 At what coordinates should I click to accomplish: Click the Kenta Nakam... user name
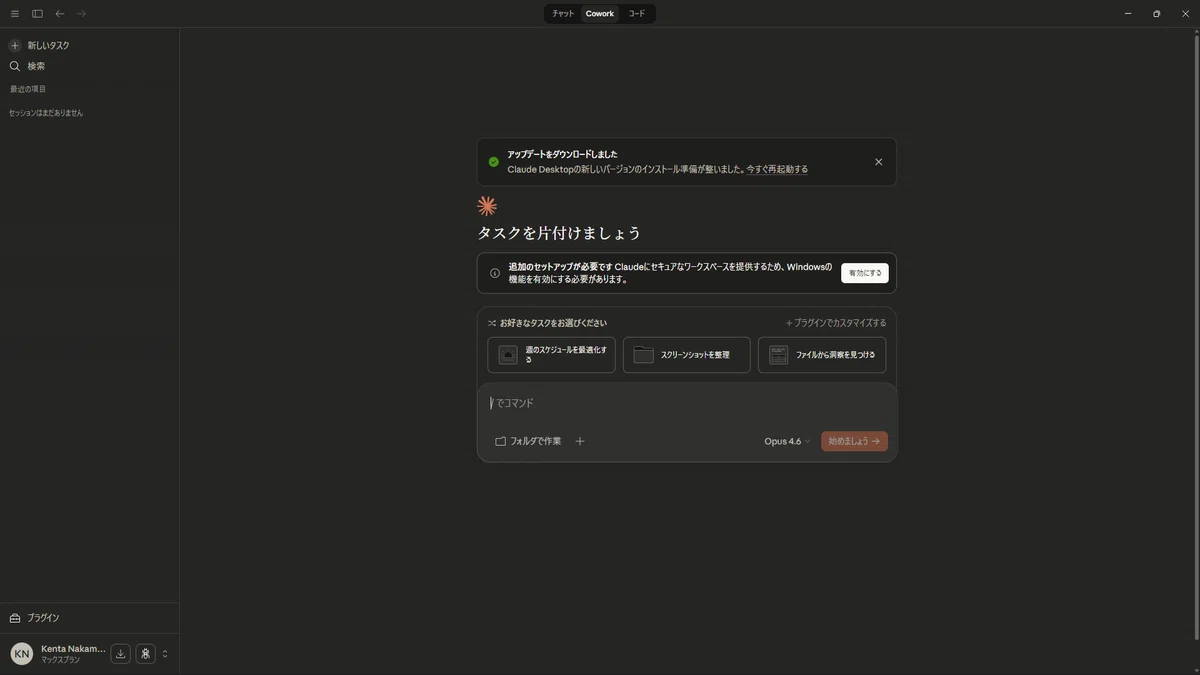73,648
